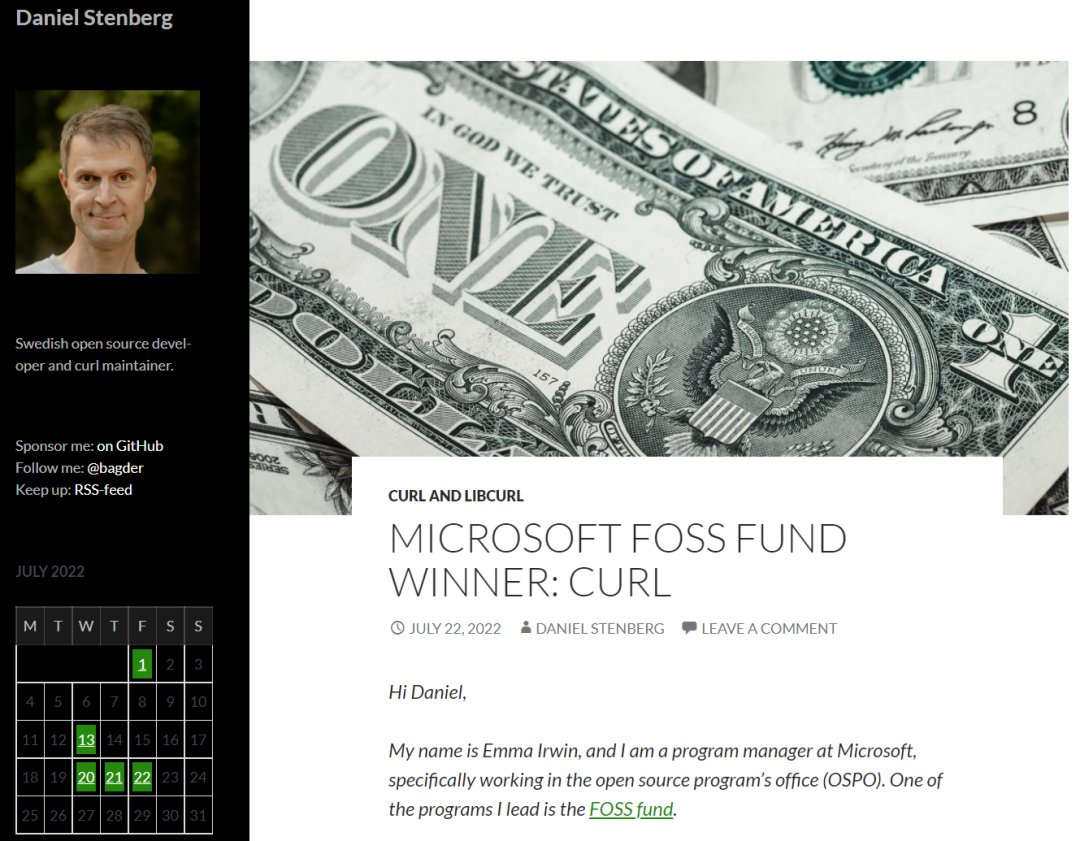1080x841 pixels.
Task: Click the text 'Swedish open source developer and curl maintainer.'
Action: click(103, 355)
